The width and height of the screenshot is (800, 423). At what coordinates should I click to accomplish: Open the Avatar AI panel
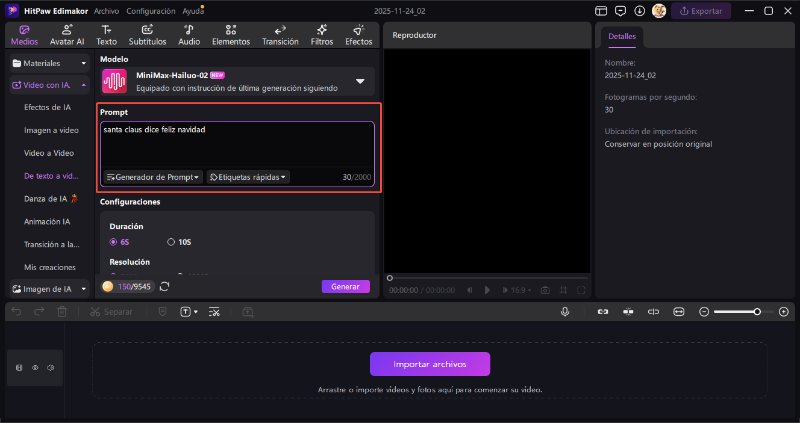click(65, 35)
